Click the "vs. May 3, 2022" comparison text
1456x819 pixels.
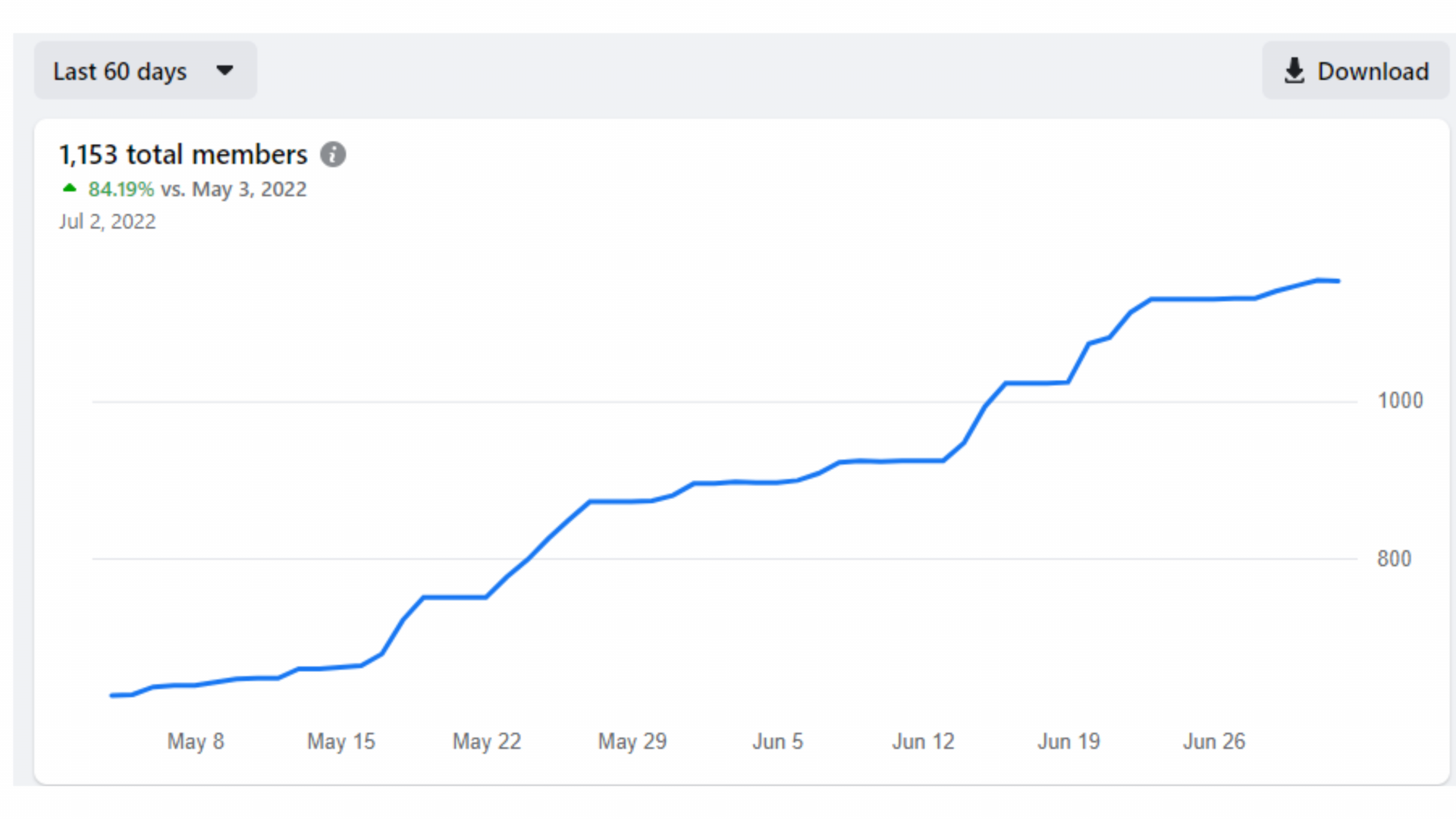(234, 189)
